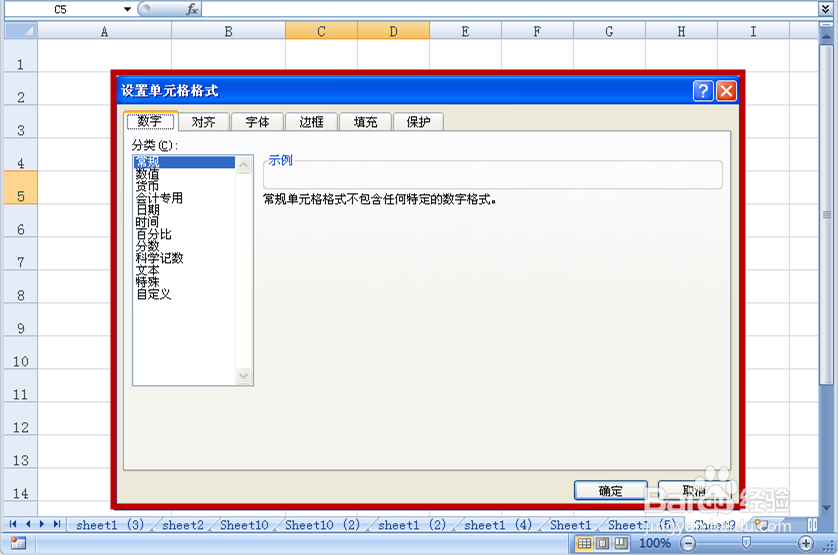
Task: Go to first sheet tab arrow
Action: tap(13, 524)
